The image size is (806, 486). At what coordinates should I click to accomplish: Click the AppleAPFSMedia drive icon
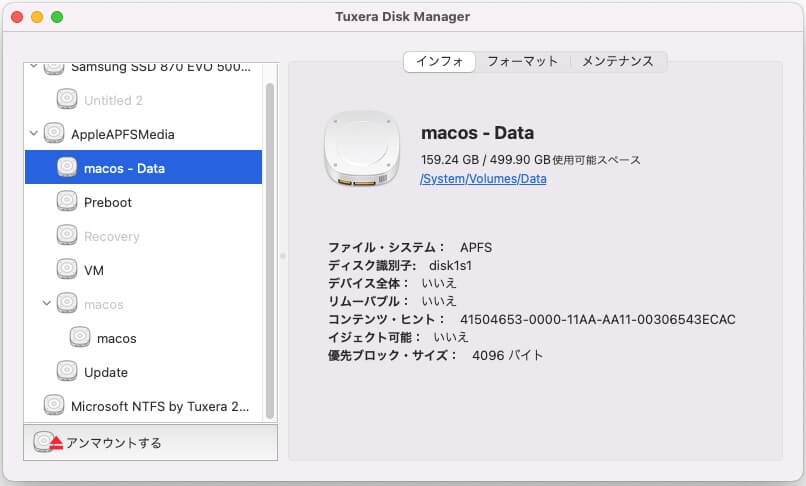coord(54,133)
